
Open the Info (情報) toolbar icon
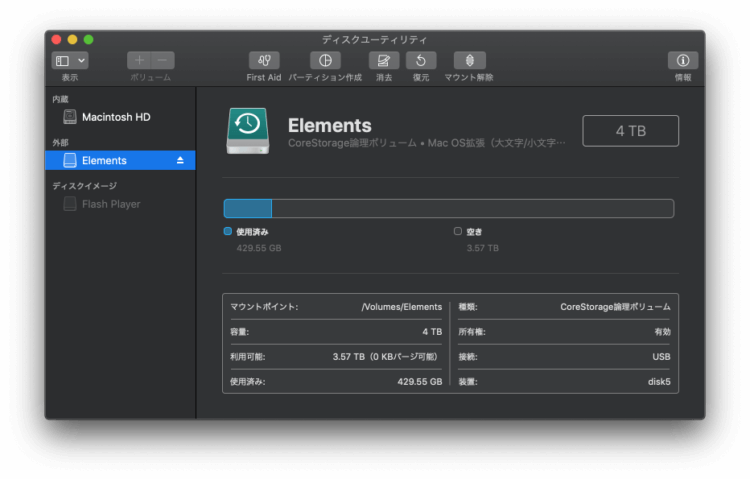683,61
